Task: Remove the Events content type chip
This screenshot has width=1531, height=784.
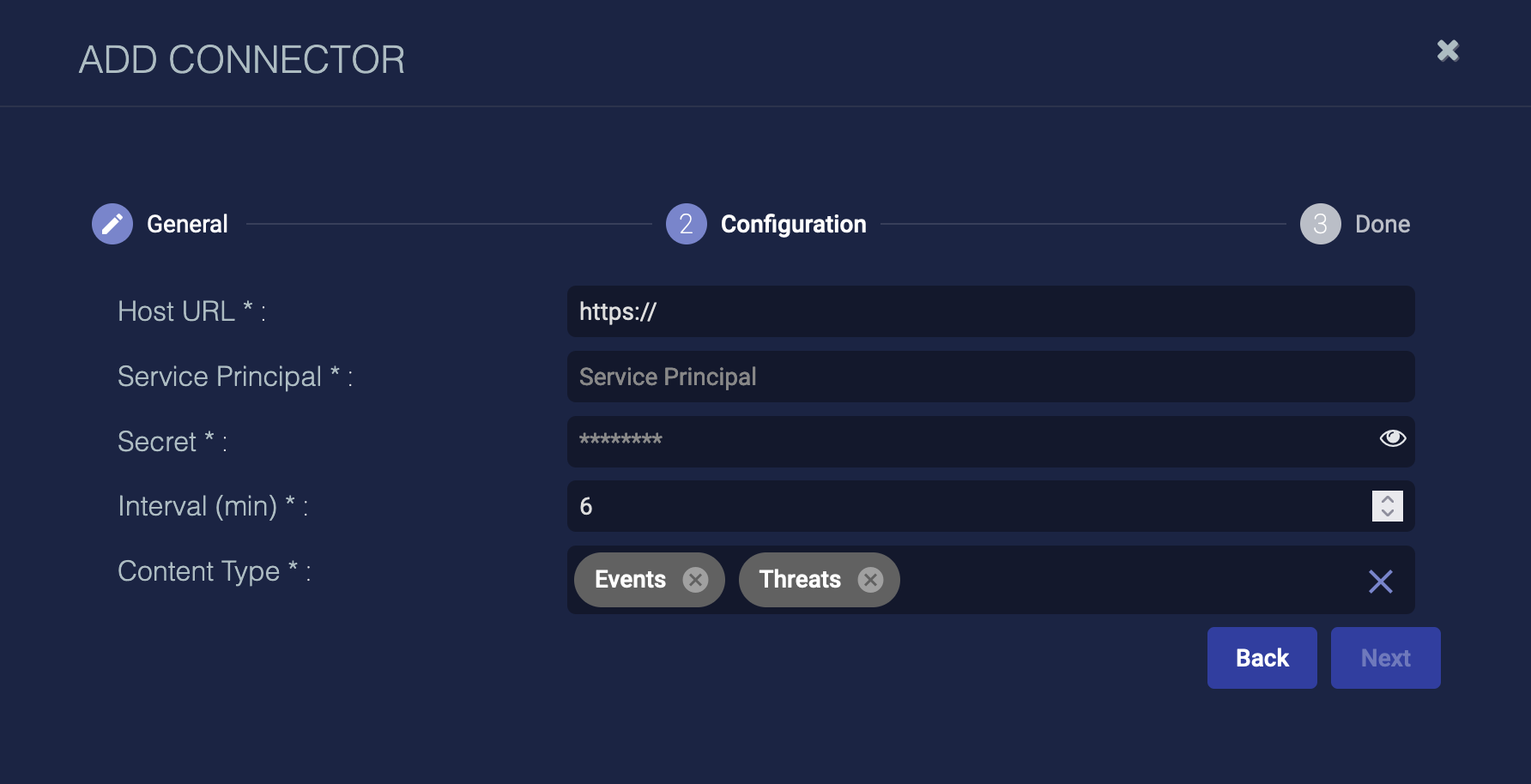Action: (x=695, y=580)
